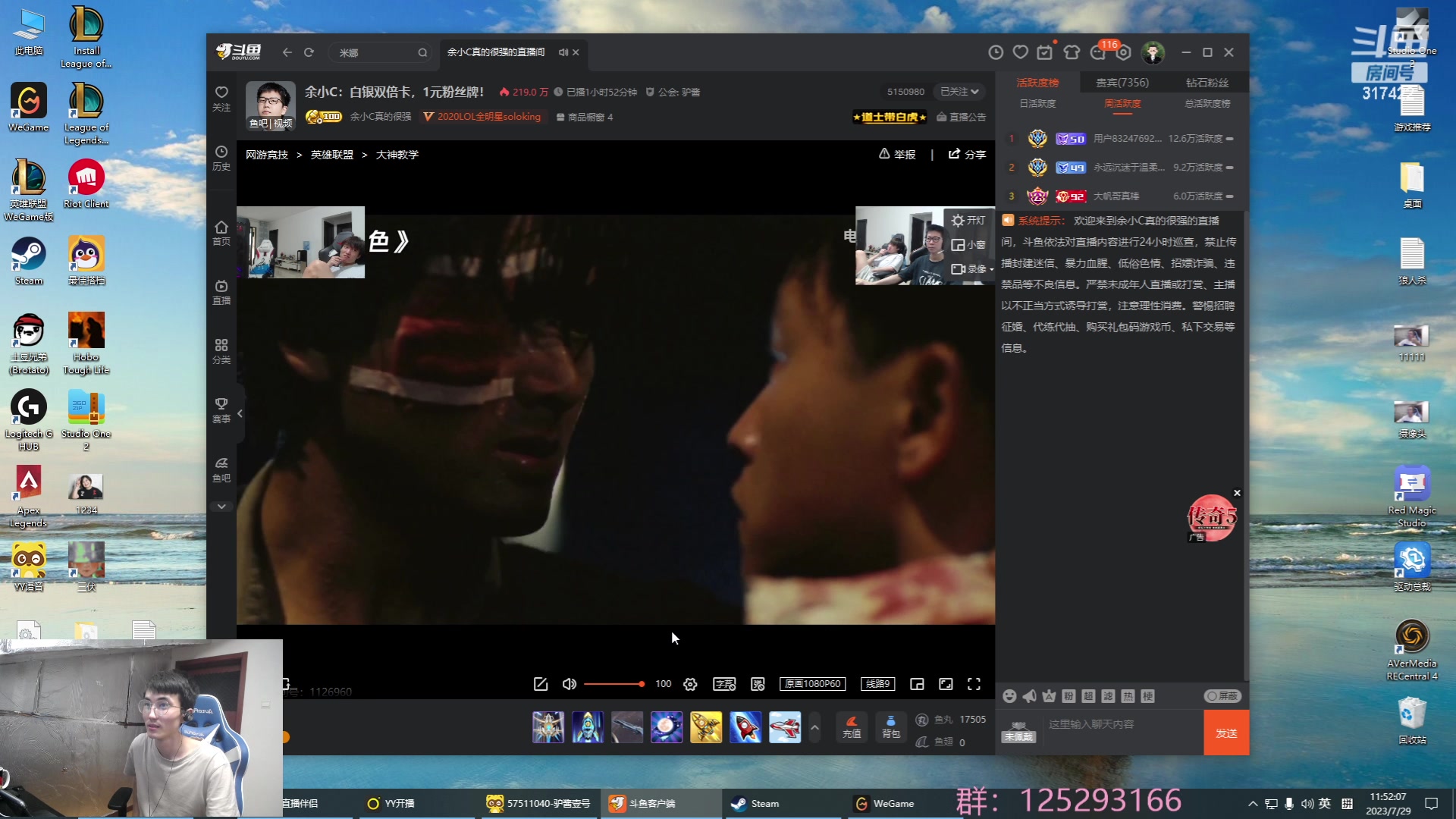The image size is (1456, 819).
Task: Toggle 开灯 lights mode on player
Action: tap(968, 221)
